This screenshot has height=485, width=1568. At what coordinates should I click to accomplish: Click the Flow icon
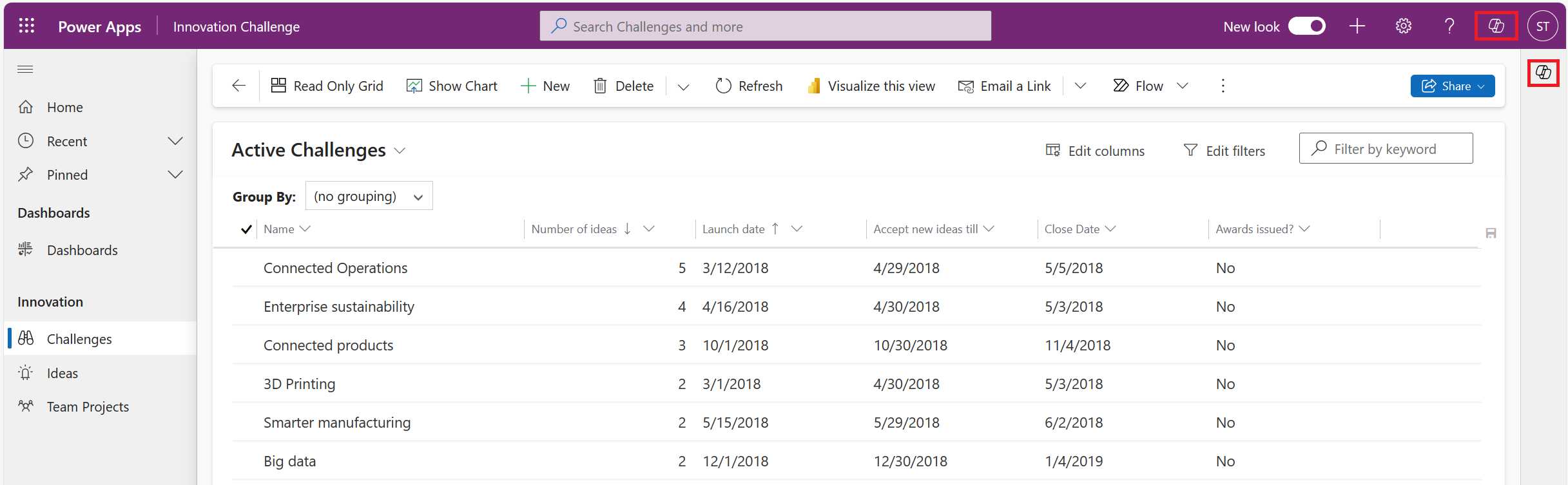(x=1121, y=86)
